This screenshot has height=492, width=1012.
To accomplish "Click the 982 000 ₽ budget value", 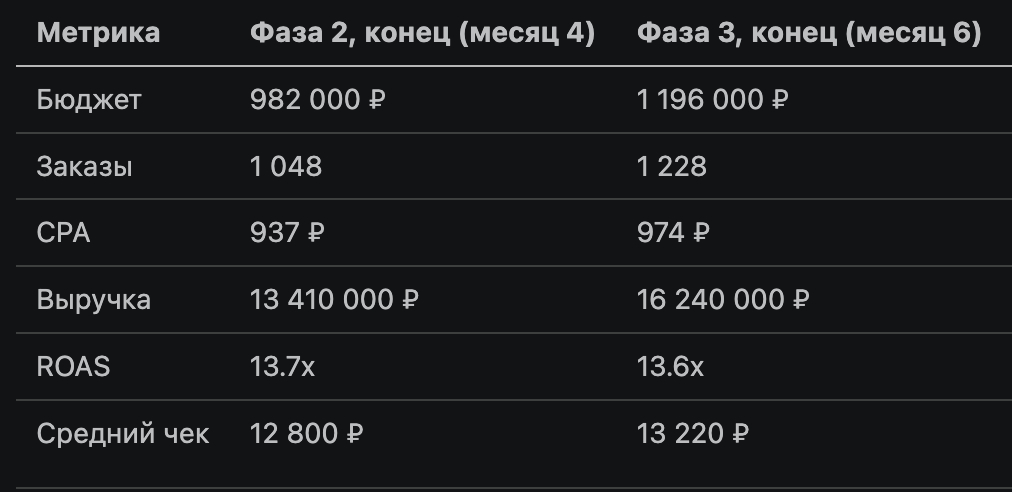I will [x=319, y=100].
